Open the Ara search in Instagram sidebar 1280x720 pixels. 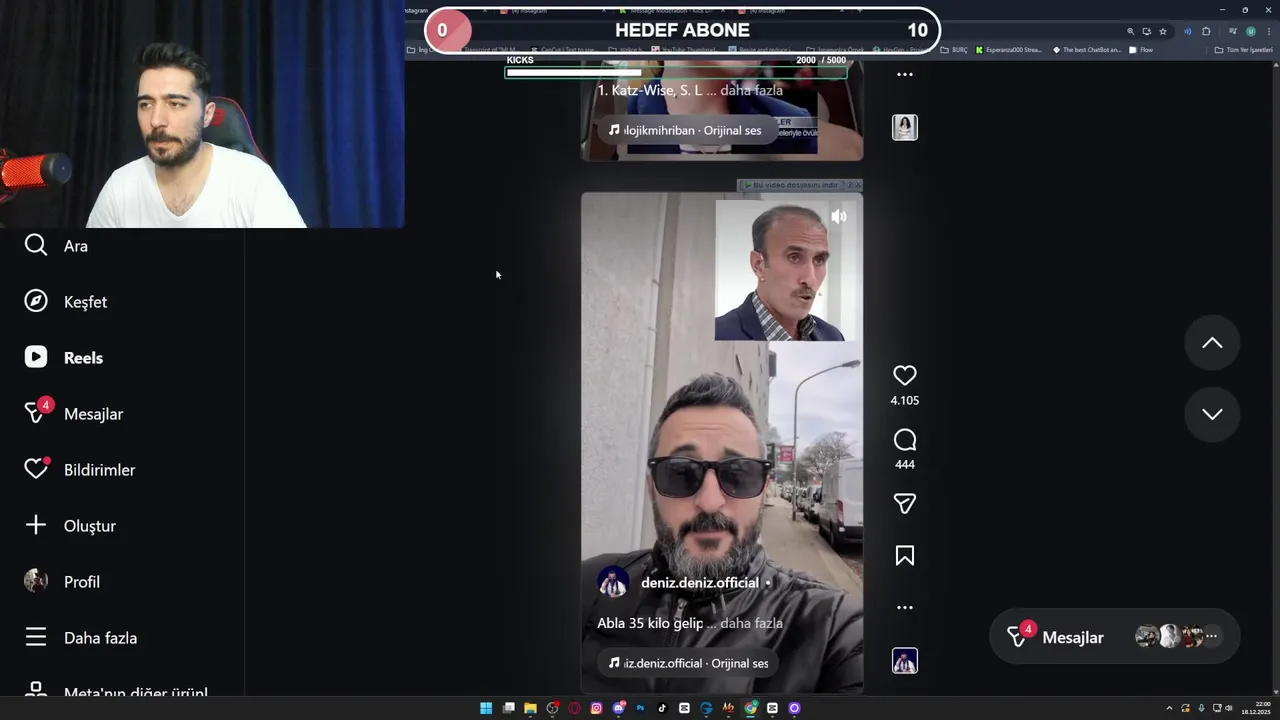coord(56,245)
